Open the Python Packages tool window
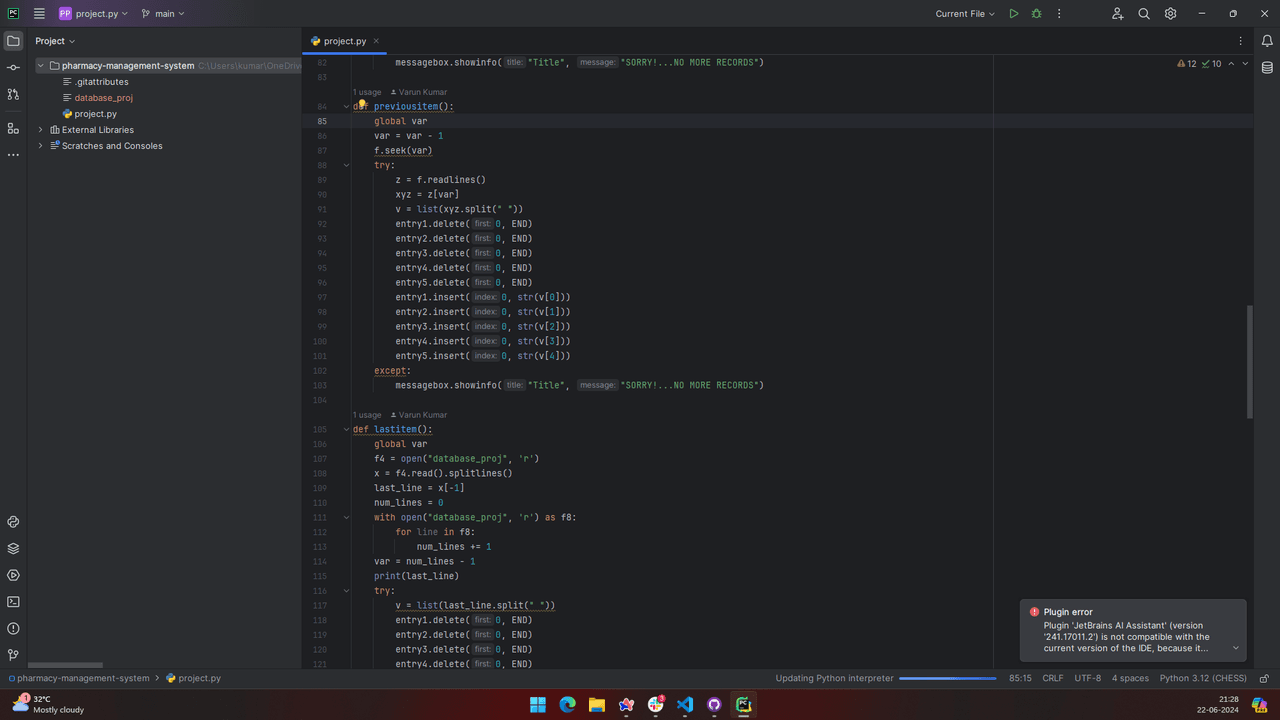Image resolution: width=1280 pixels, height=720 pixels. (x=13, y=549)
